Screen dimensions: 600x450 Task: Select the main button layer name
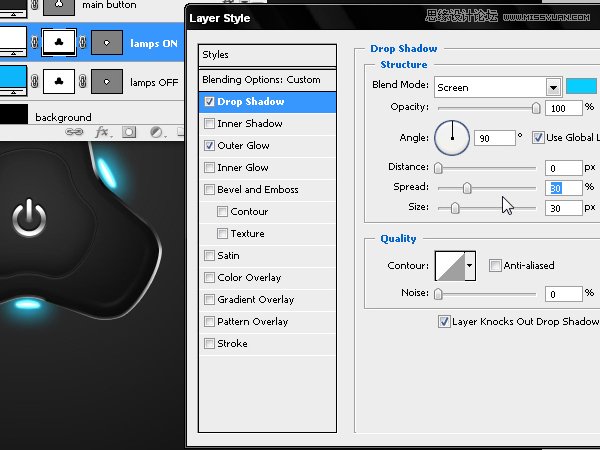point(109,5)
